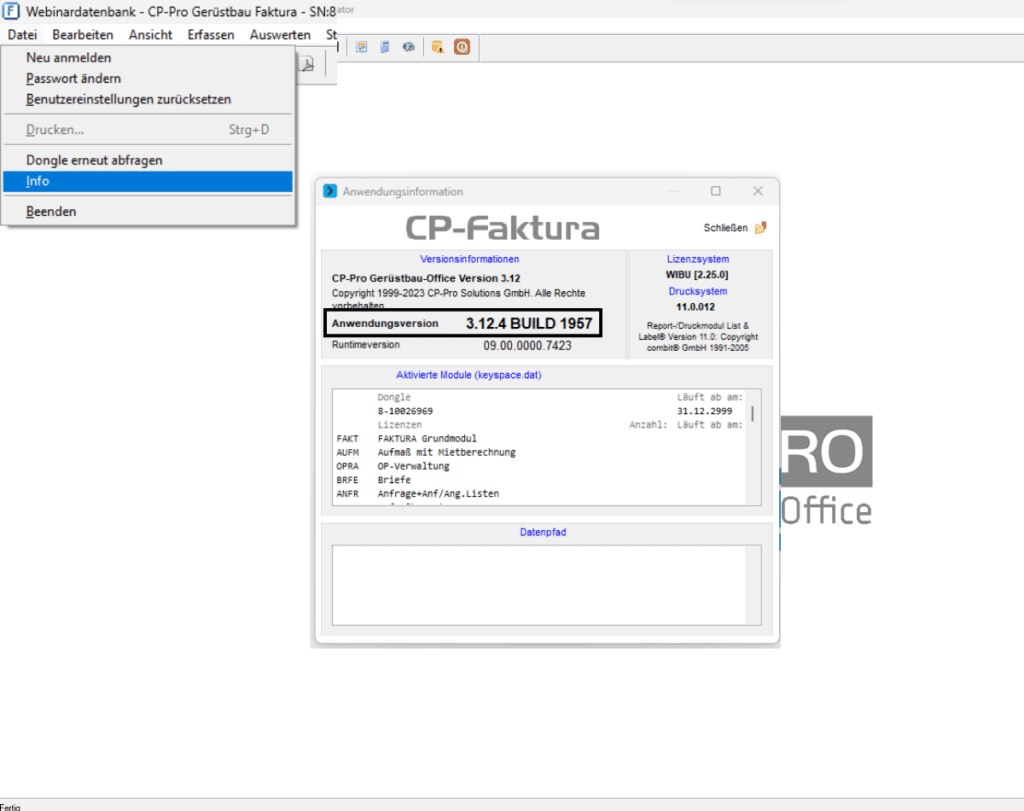Click the WIBU [2.25.0] license text

click(697, 275)
